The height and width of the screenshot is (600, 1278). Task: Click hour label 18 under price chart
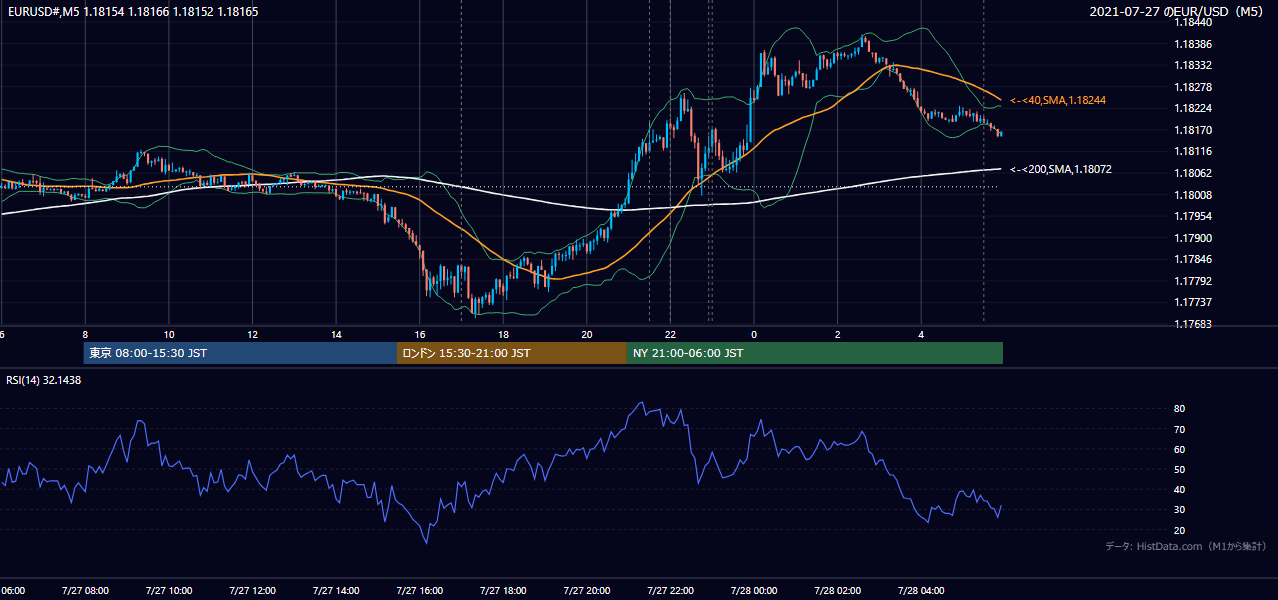(503, 334)
